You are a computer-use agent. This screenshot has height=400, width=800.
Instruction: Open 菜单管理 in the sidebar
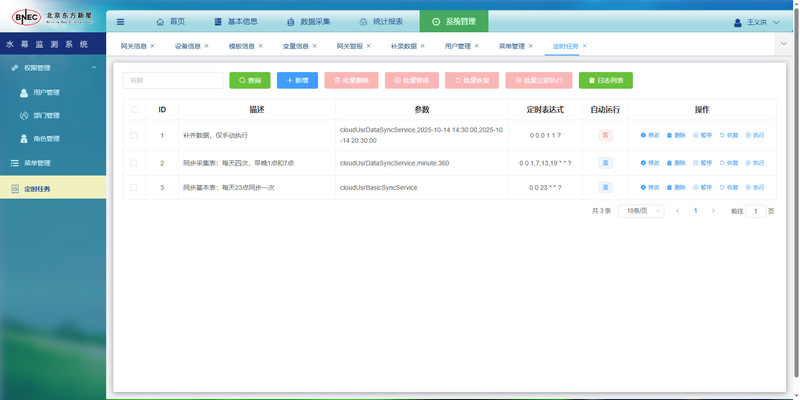click(x=53, y=163)
